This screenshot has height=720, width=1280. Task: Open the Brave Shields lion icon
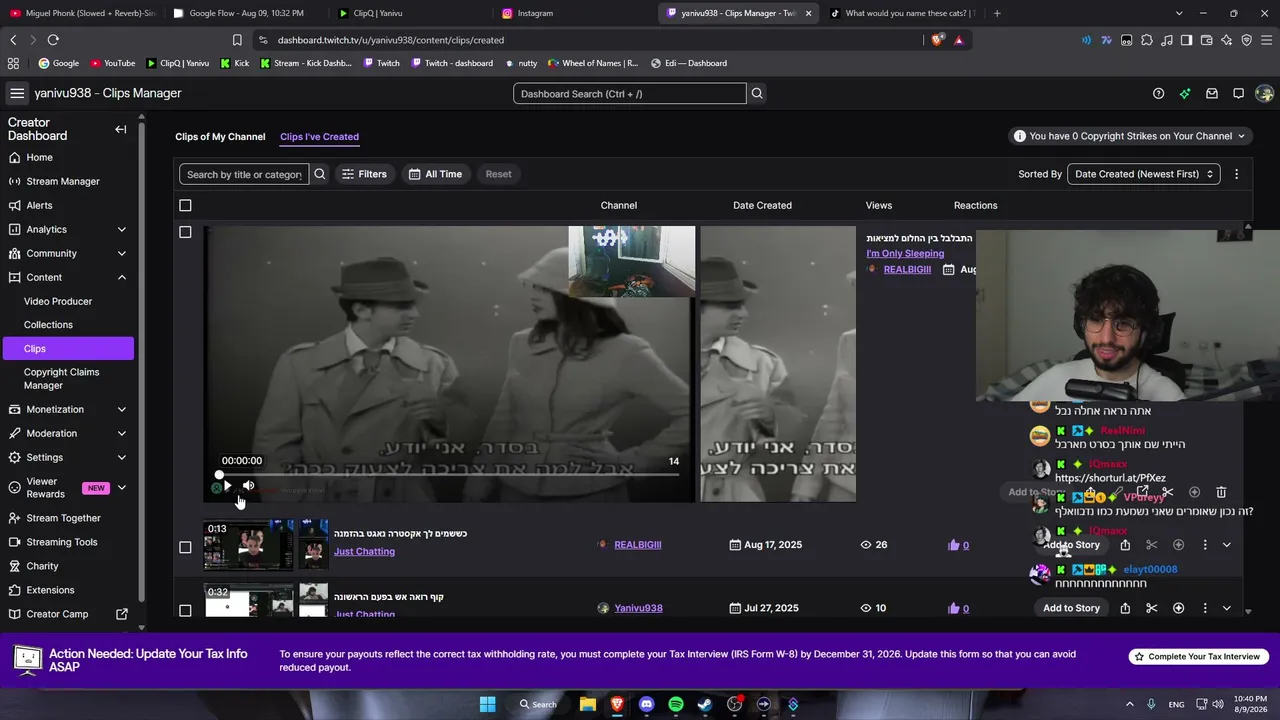[x=937, y=40]
